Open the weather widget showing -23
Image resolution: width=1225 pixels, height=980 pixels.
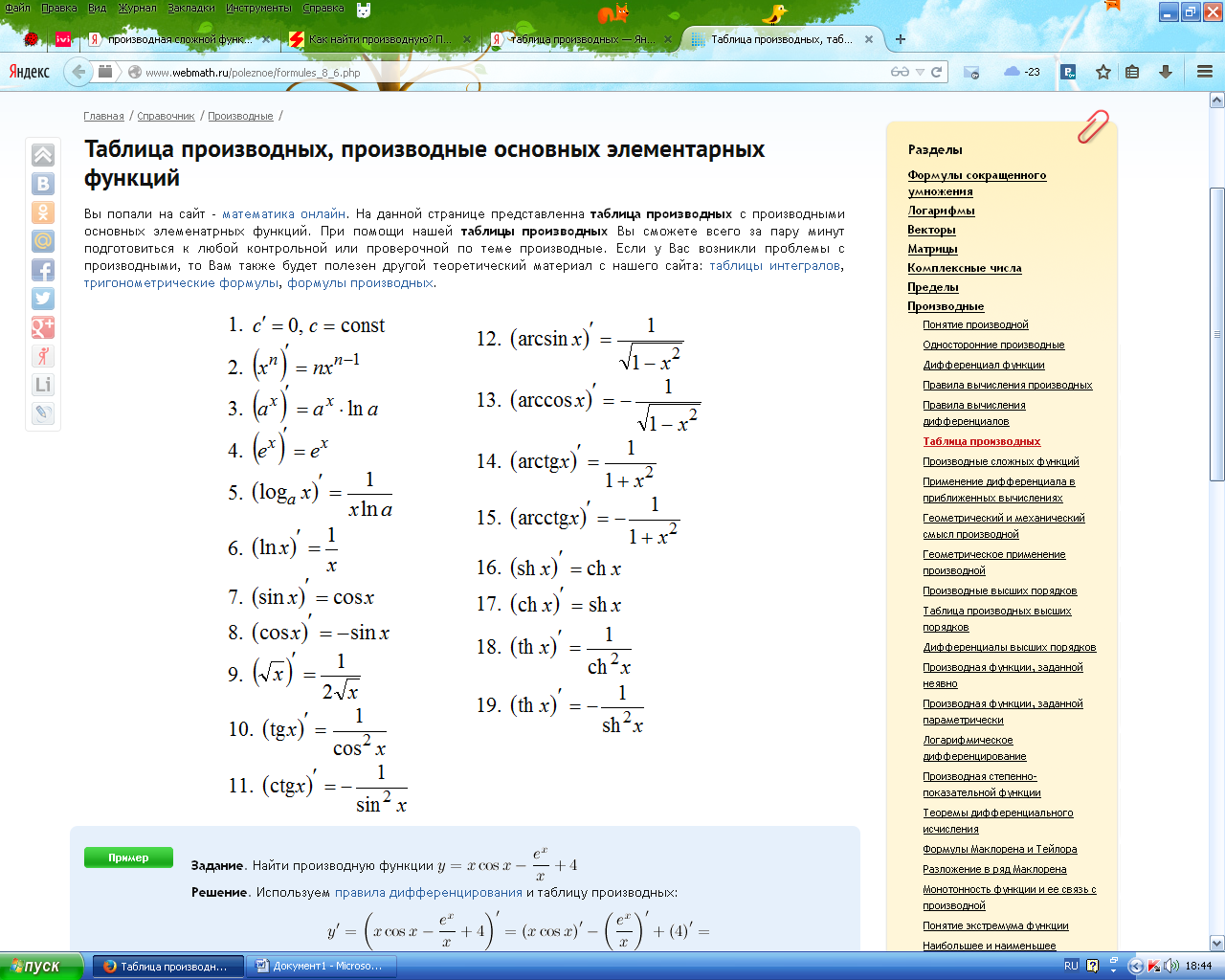click(x=1022, y=72)
